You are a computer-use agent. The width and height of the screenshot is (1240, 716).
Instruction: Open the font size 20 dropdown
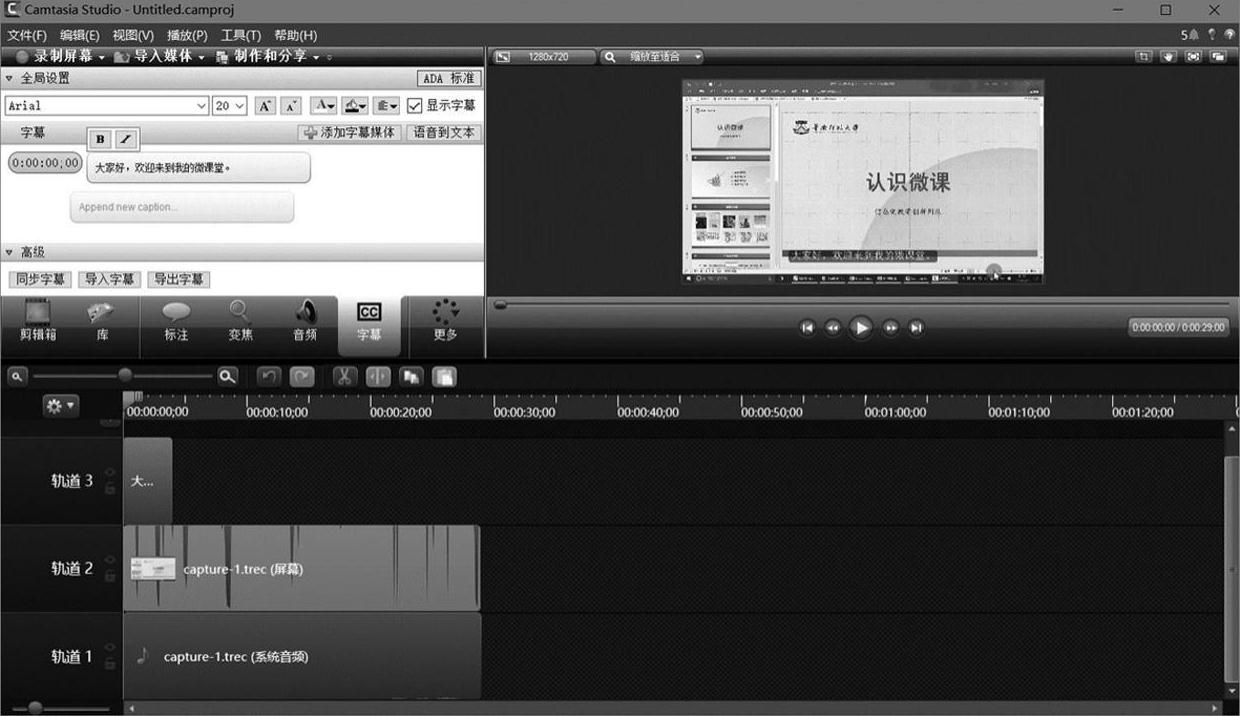point(240,106)
